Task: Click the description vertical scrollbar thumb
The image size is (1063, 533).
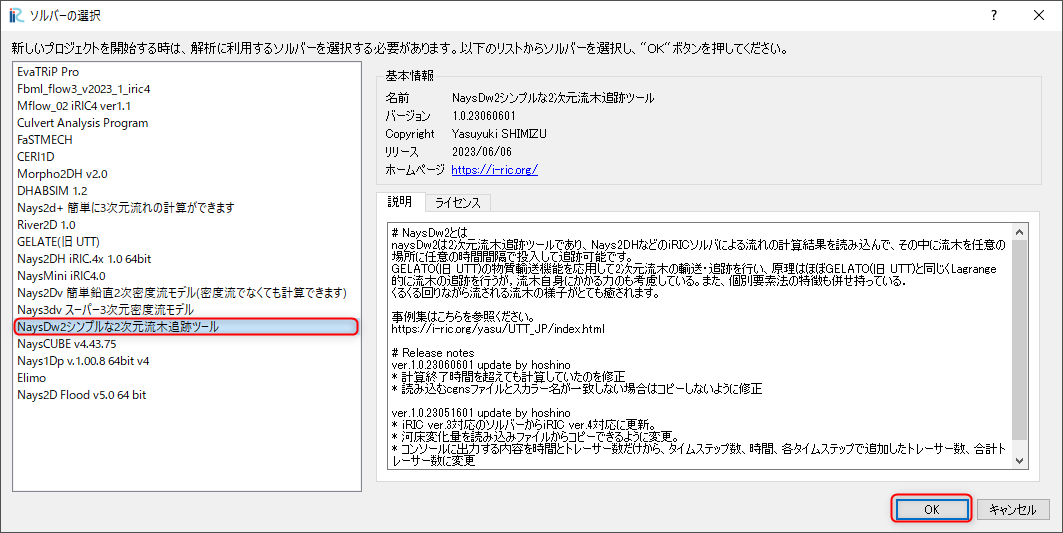Action: point(1020,339)
